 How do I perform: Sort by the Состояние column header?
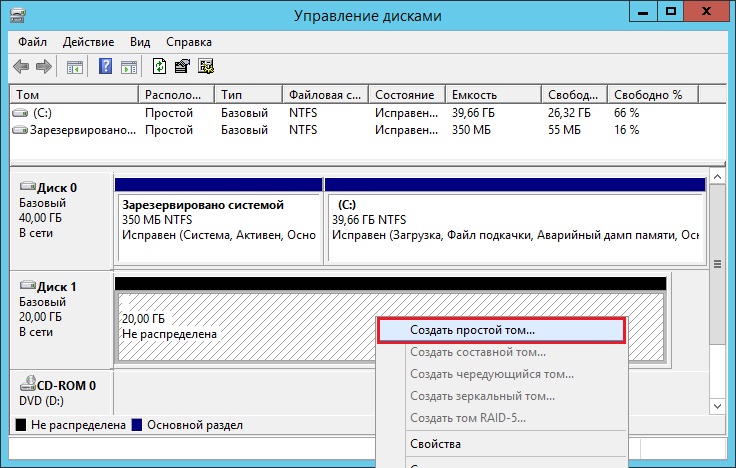click(402, 94)
